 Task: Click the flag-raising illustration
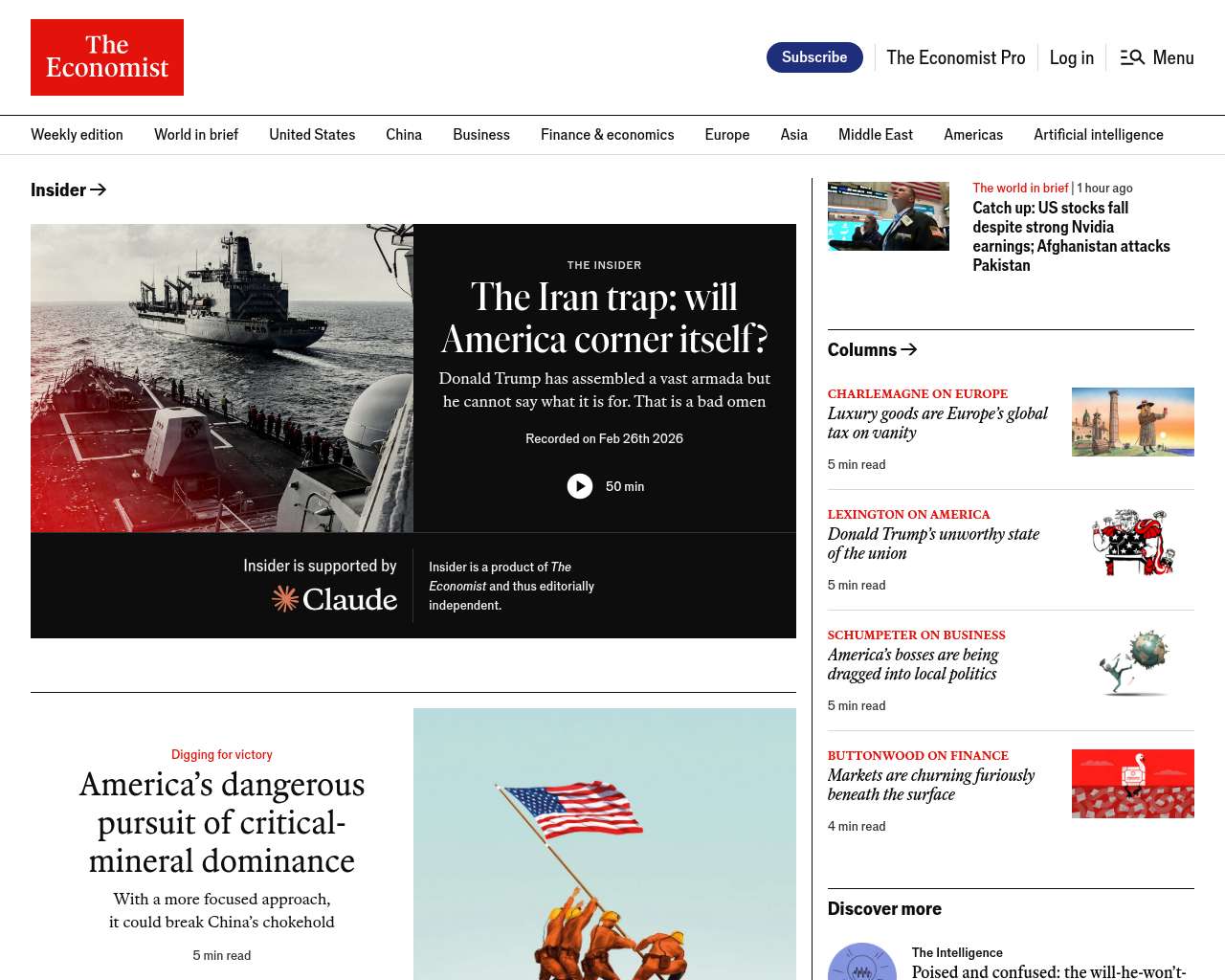605,844
